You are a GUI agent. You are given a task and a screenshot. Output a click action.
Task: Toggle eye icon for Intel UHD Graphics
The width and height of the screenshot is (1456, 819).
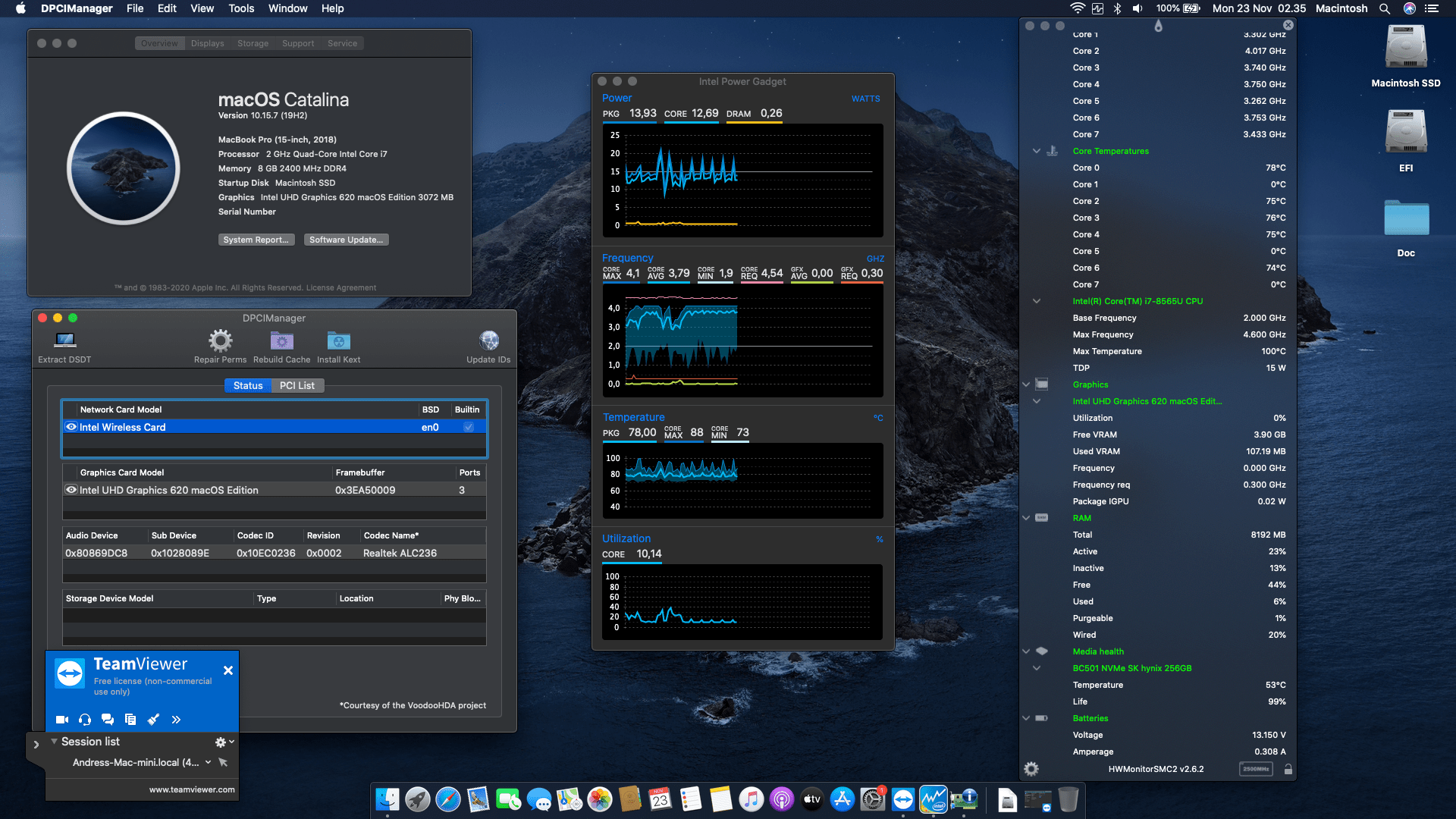point(71,490)
